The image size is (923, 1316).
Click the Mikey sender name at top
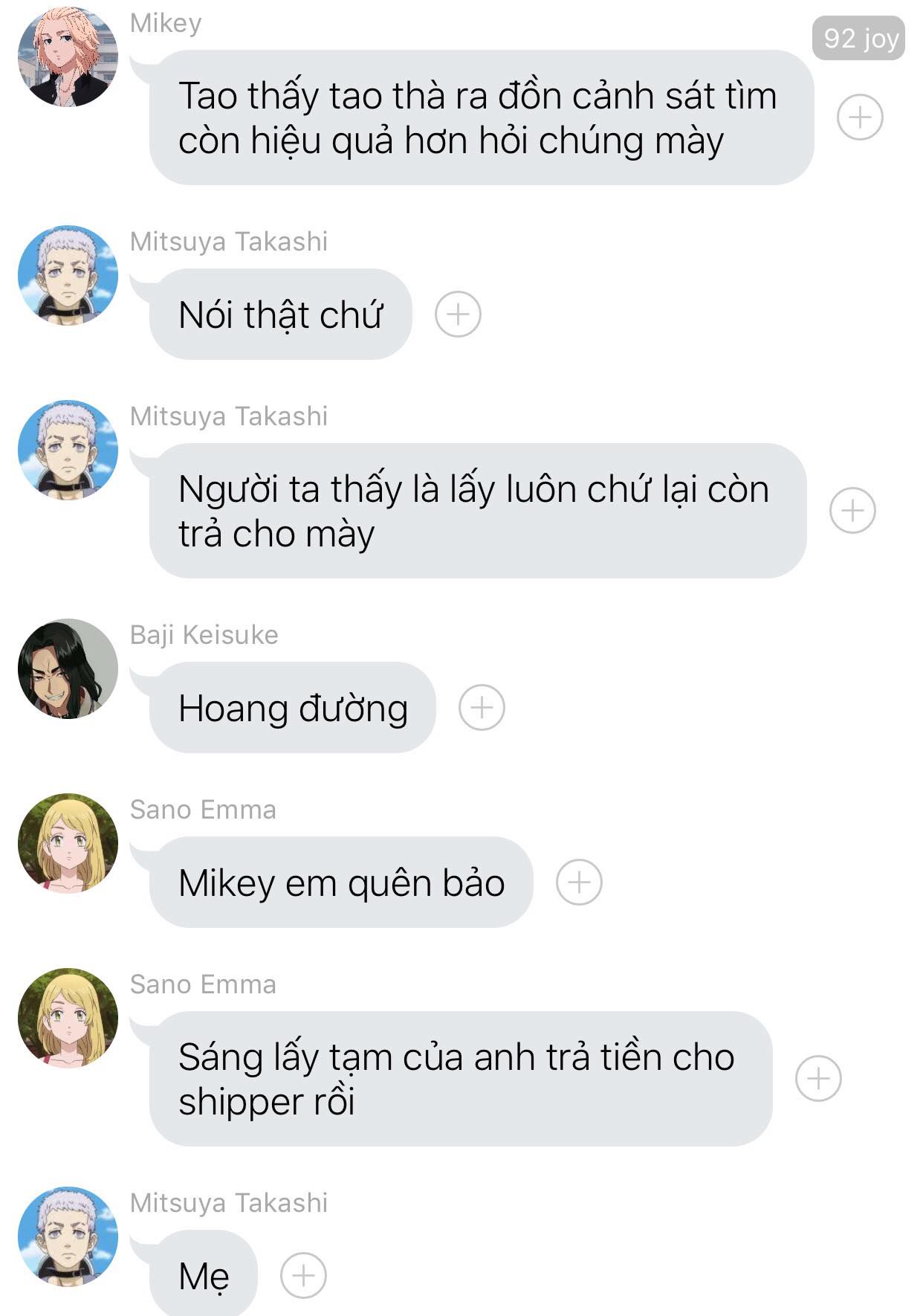click(166, 24)
